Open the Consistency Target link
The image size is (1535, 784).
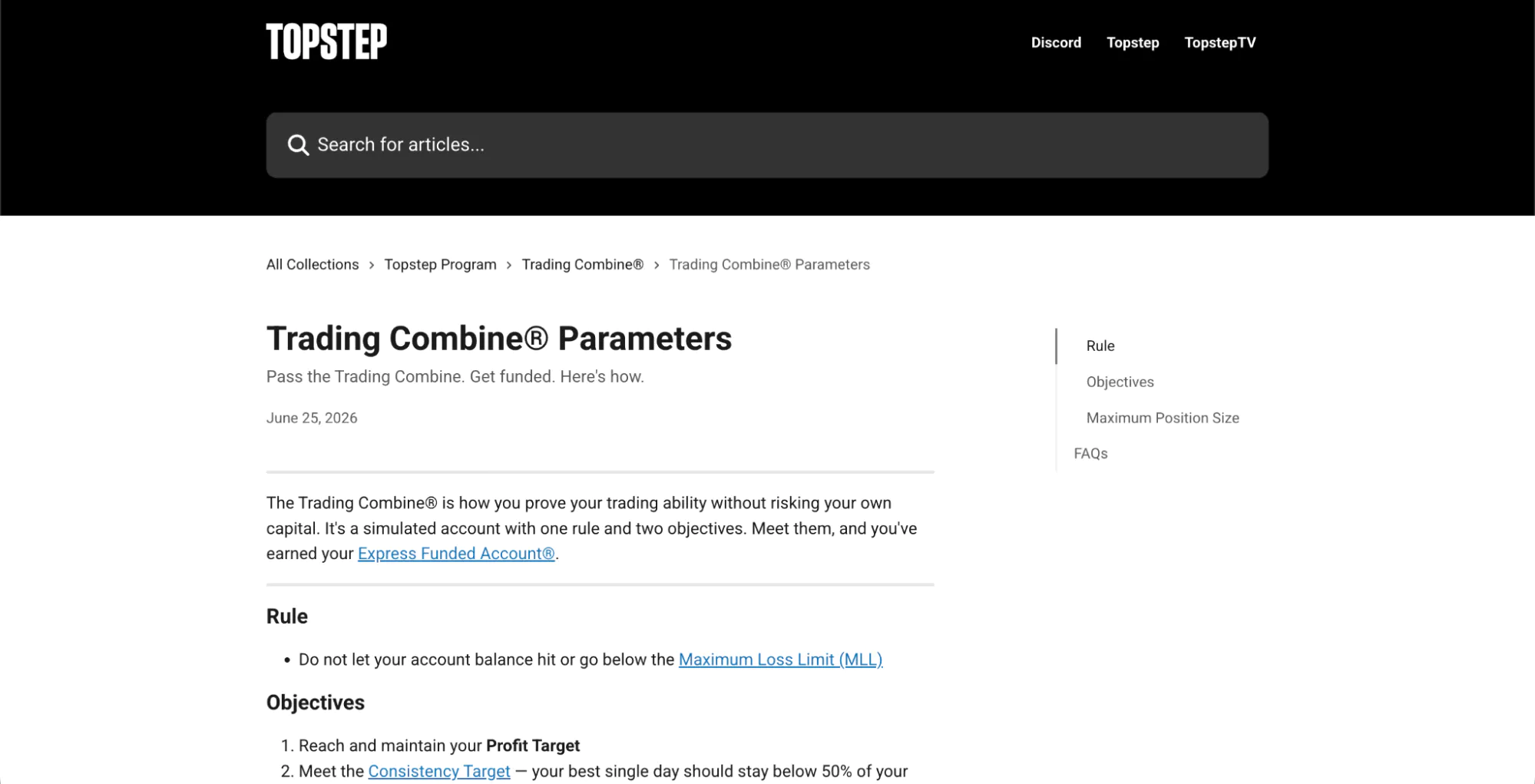click(439, 771)
